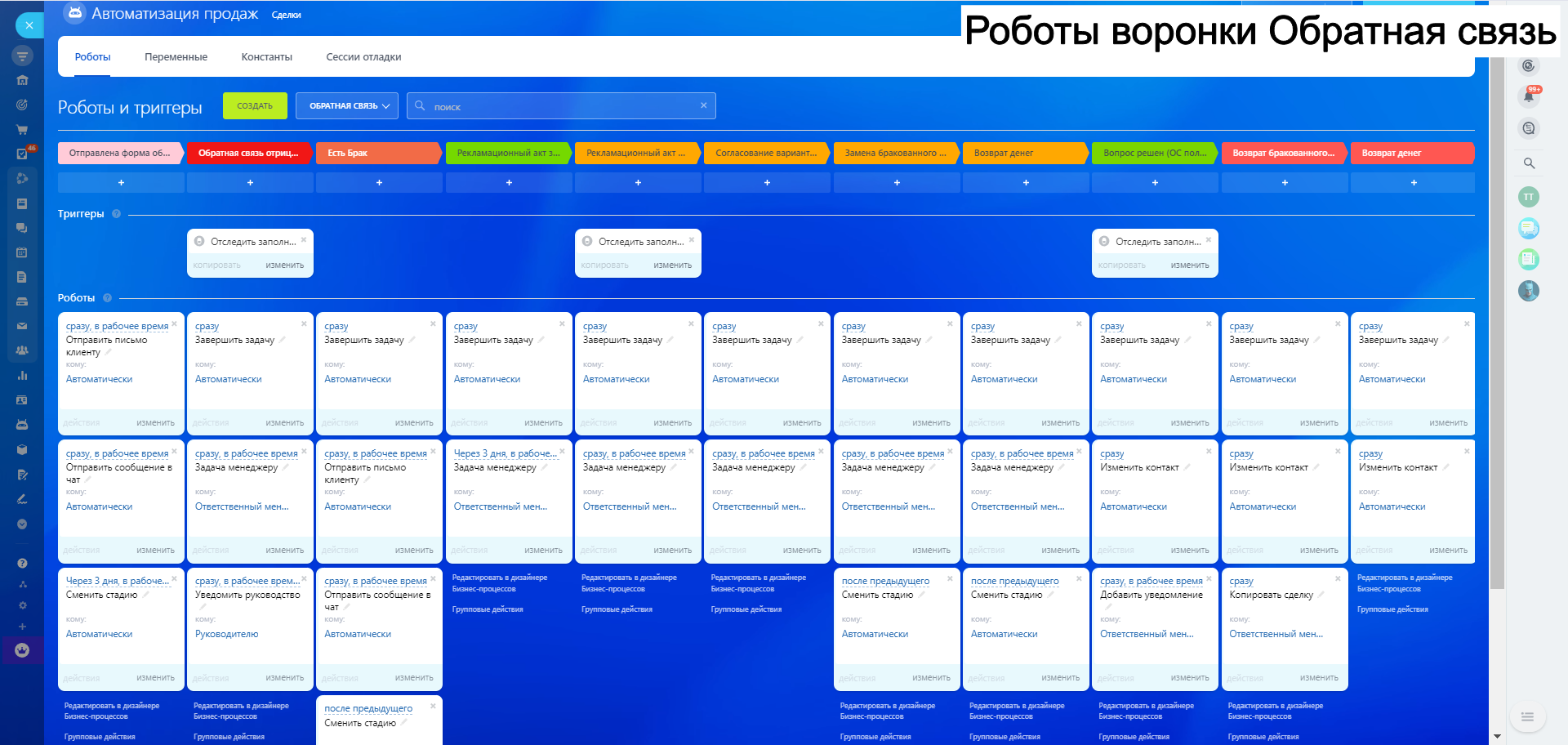Rename Копировать сделку robot via pencil icon

(1321, 595)
